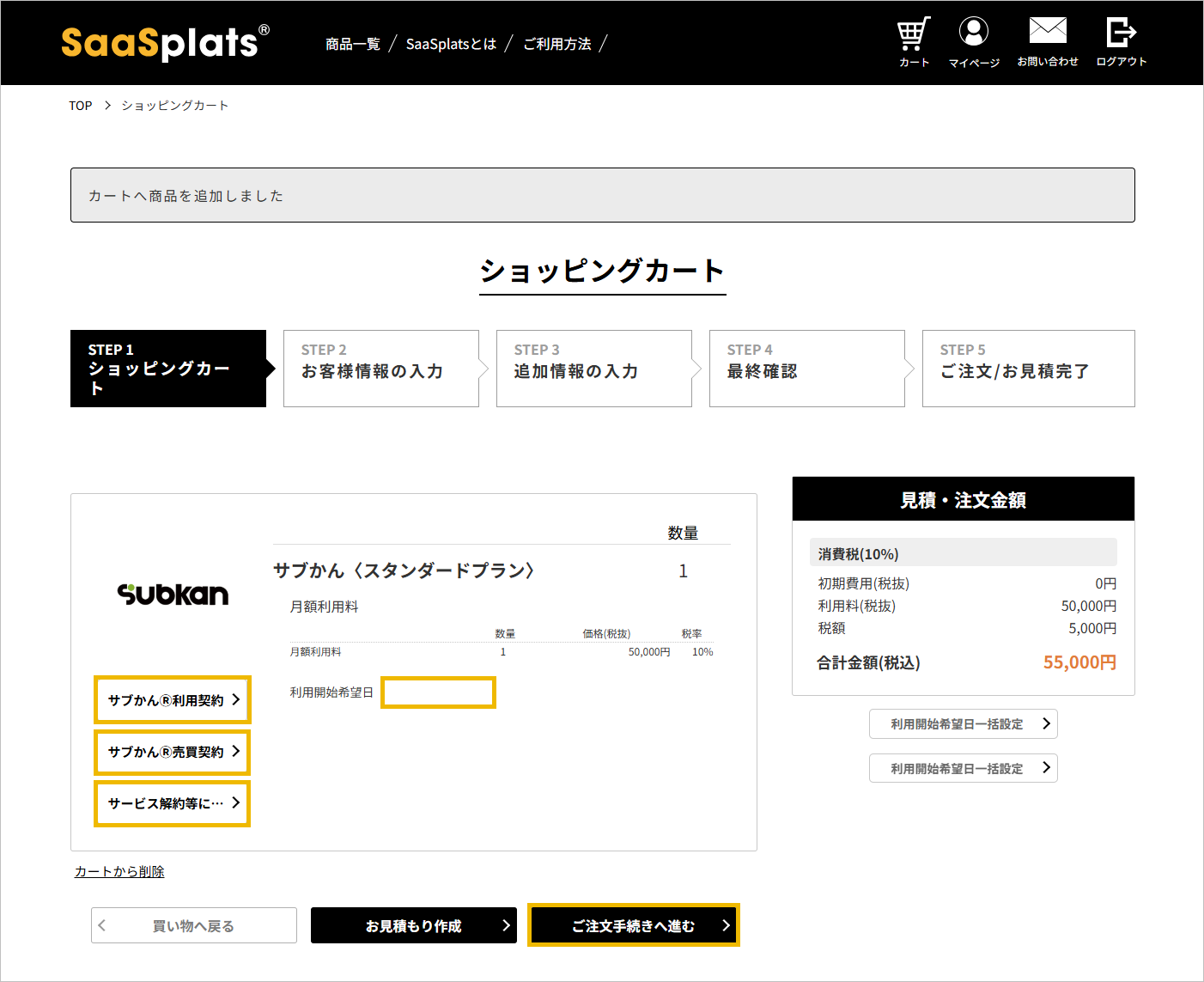1204x982 pixels.
Task: Open SaaSplatsとは menu item
Action: [x=451, y=44]
